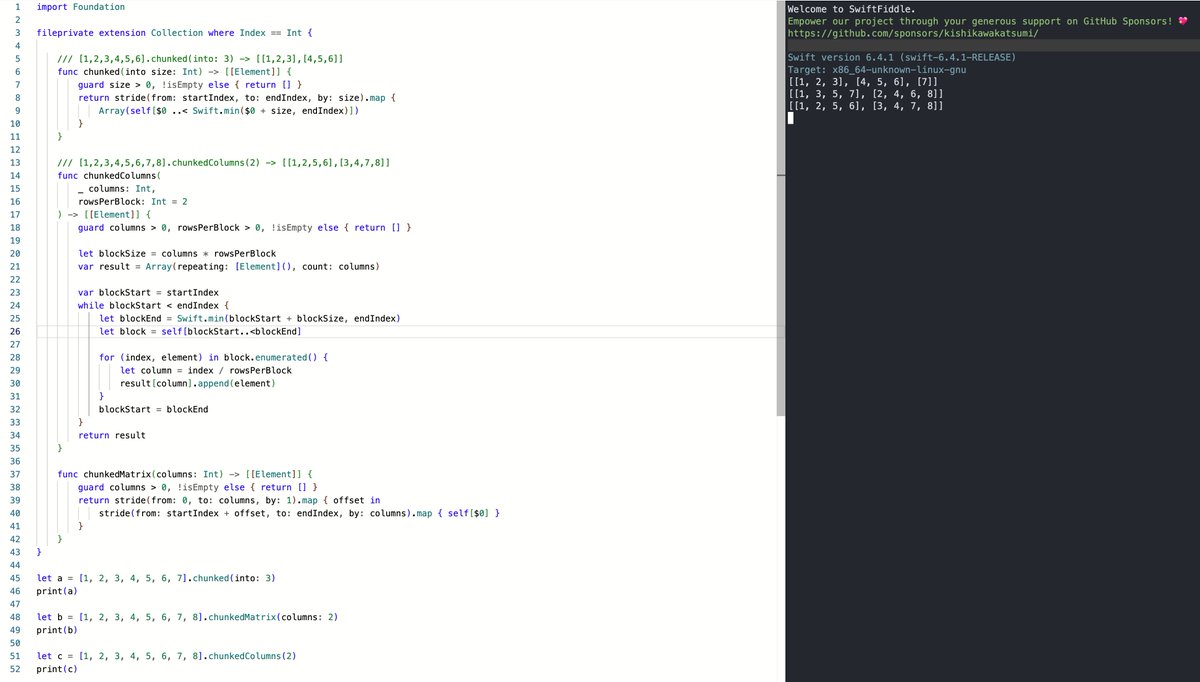1200x682 pixels.
Task: Click line number 26 in the gutter
Action: coord(16,331)
